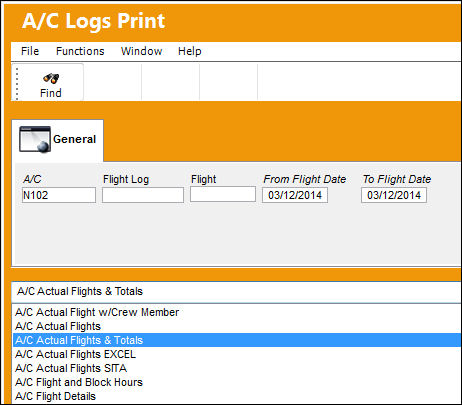Image resolution: width=462 pixels, height=405 pixels.
Task: Click the A/C input field containing N102
Action: pyautogui.click(x=59, y=195)
